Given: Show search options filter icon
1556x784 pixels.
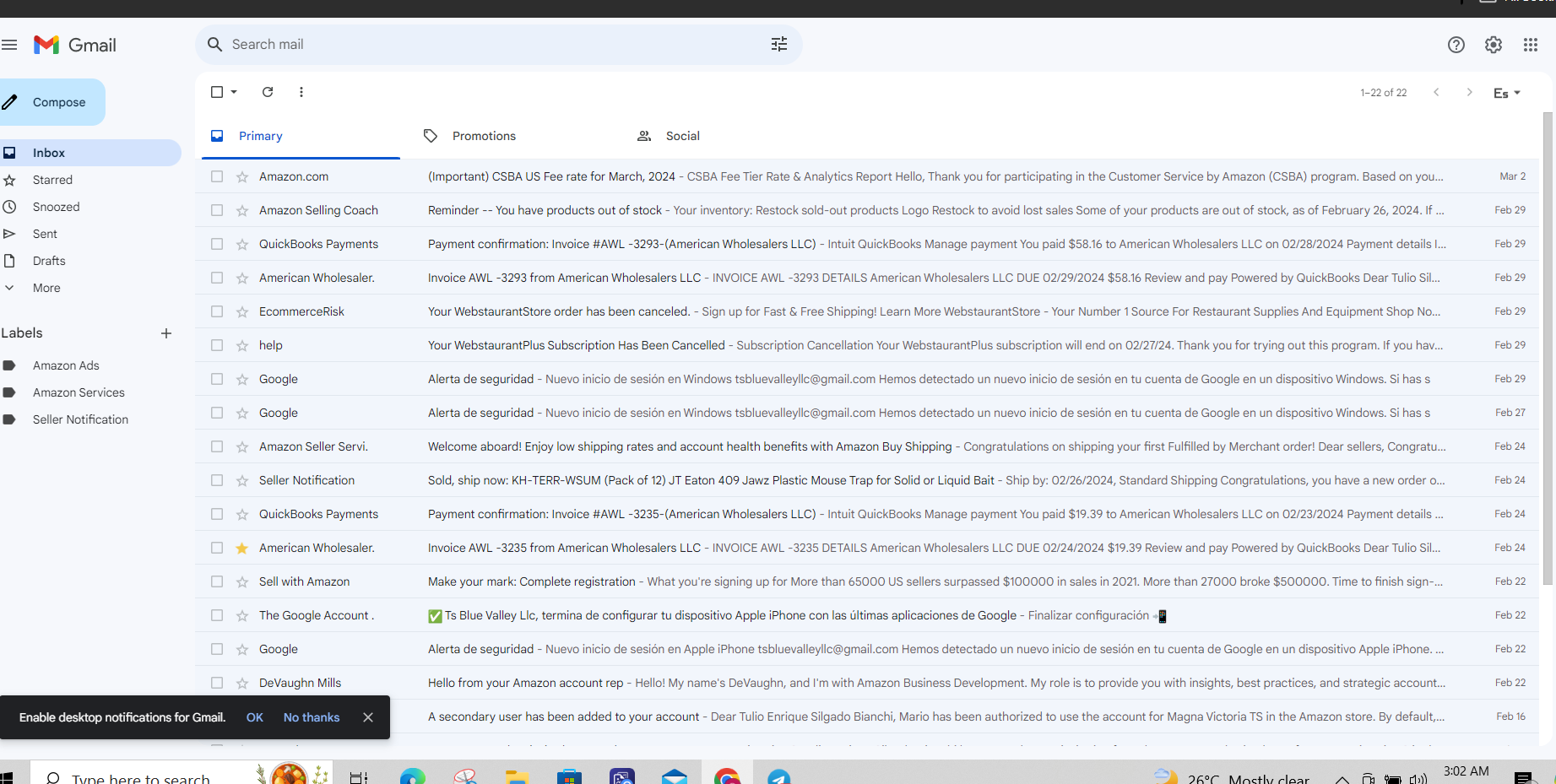Looking at the screenshot, I should point(779,45).
